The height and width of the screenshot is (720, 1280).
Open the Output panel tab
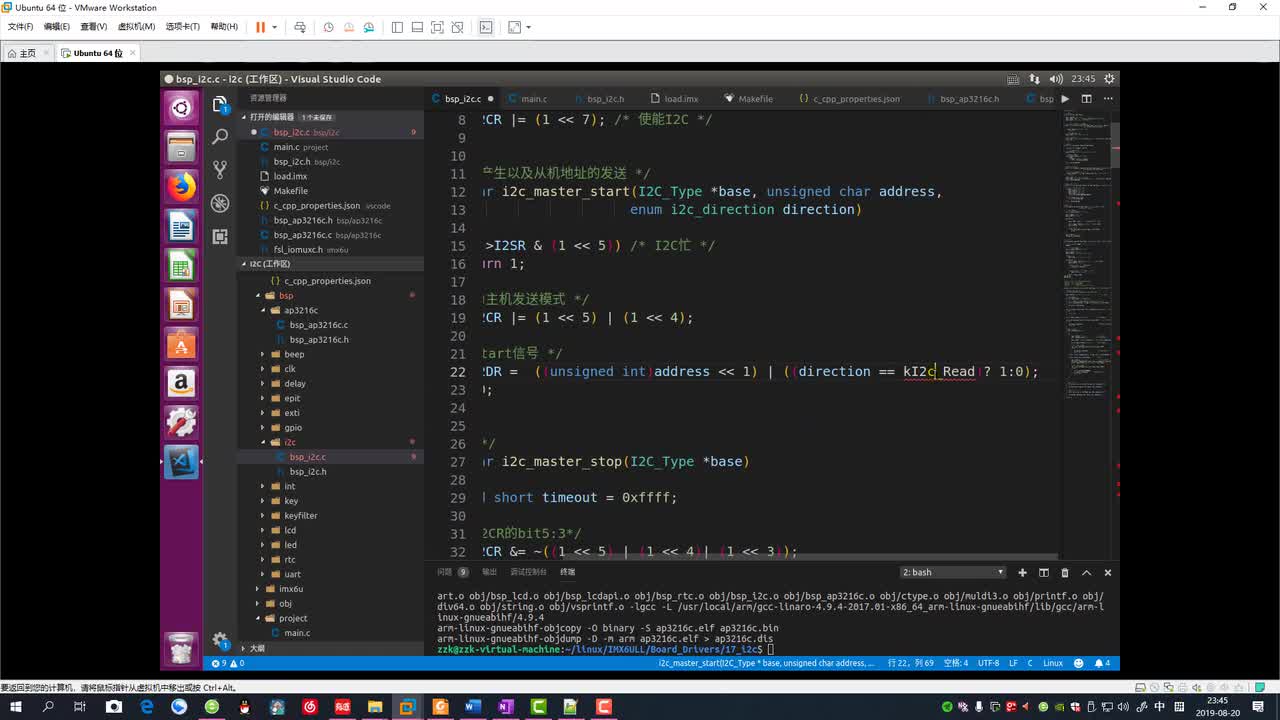click(489, 572)
